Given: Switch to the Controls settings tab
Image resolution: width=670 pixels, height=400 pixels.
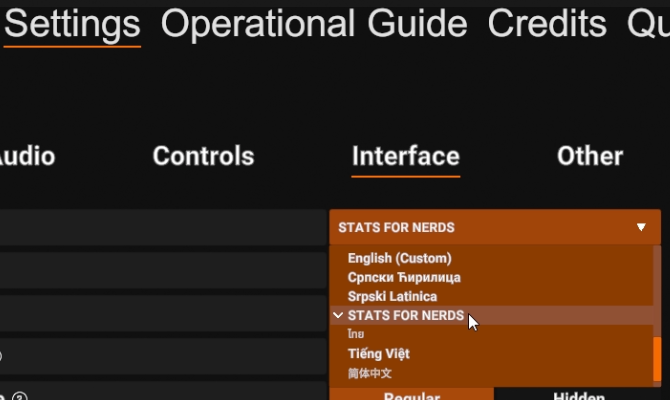Looking at the screenshot, I should pyautogui.click(x=203, y=156).
